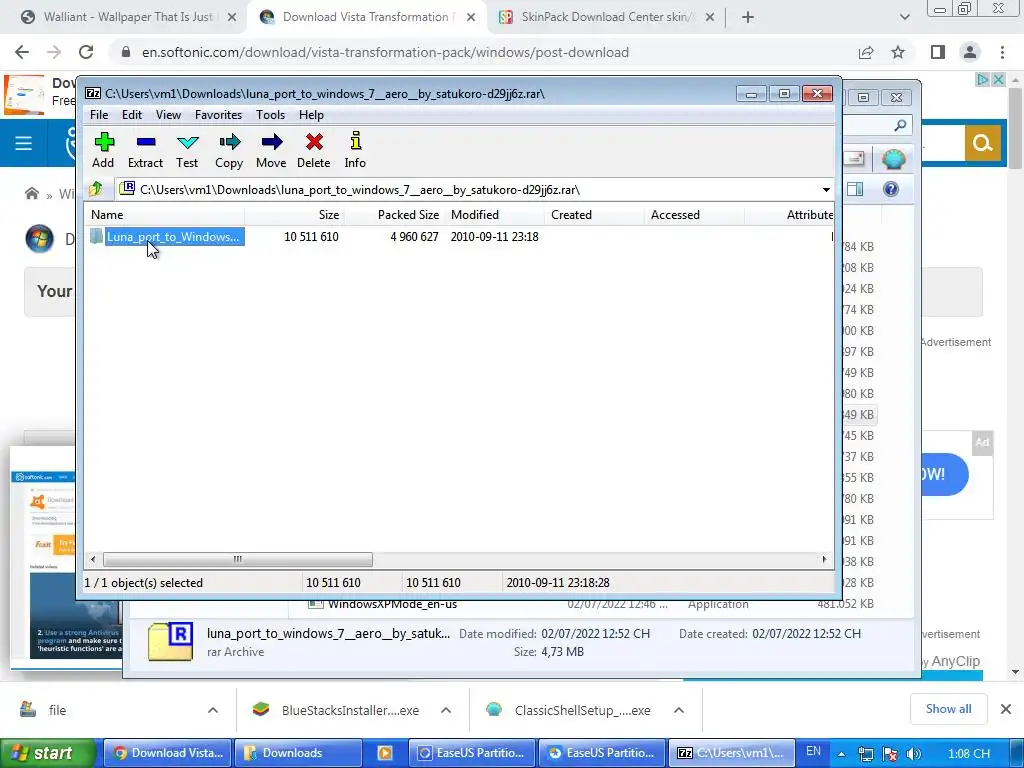Click the Windows start button
This screenshot has width=1024, height=768.
click(47, 753)
